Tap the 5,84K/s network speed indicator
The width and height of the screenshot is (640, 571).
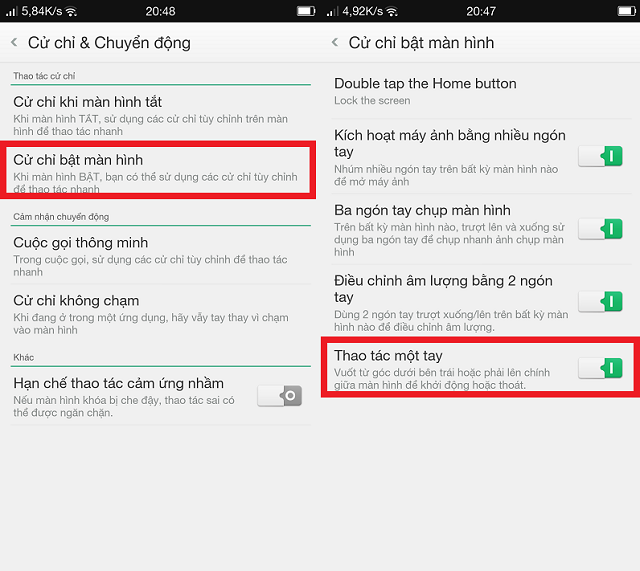pos(41,11)
